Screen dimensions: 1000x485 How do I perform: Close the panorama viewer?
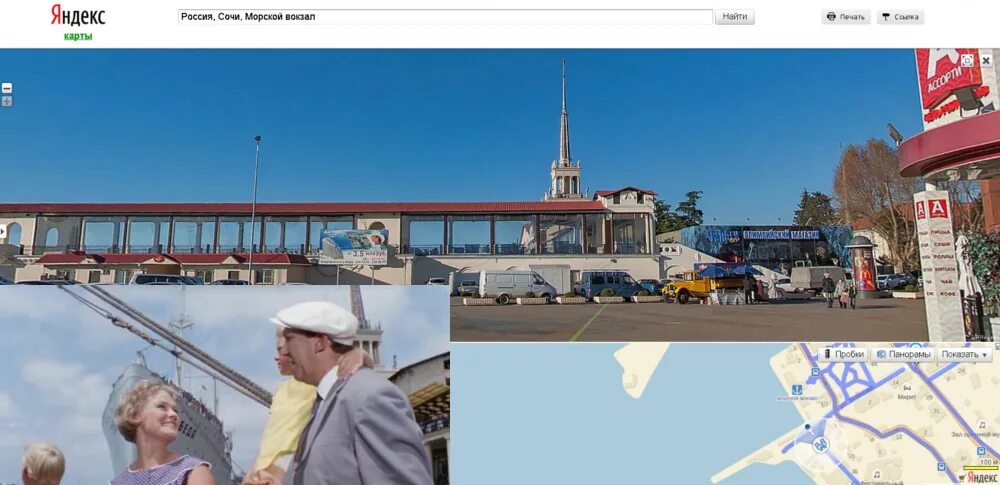[x=986, y=61]
